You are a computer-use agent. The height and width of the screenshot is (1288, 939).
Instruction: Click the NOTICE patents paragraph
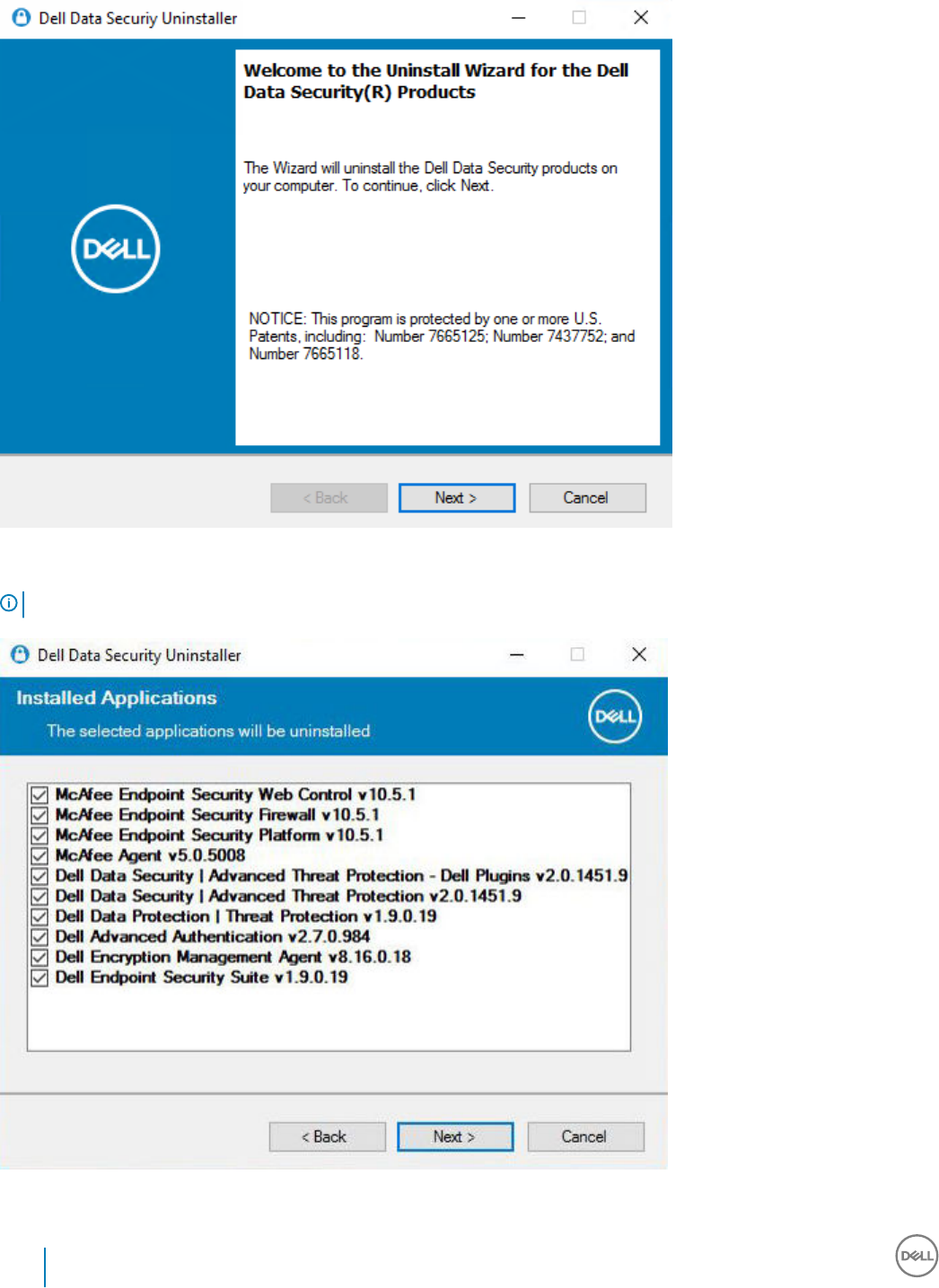coord(442,337)
